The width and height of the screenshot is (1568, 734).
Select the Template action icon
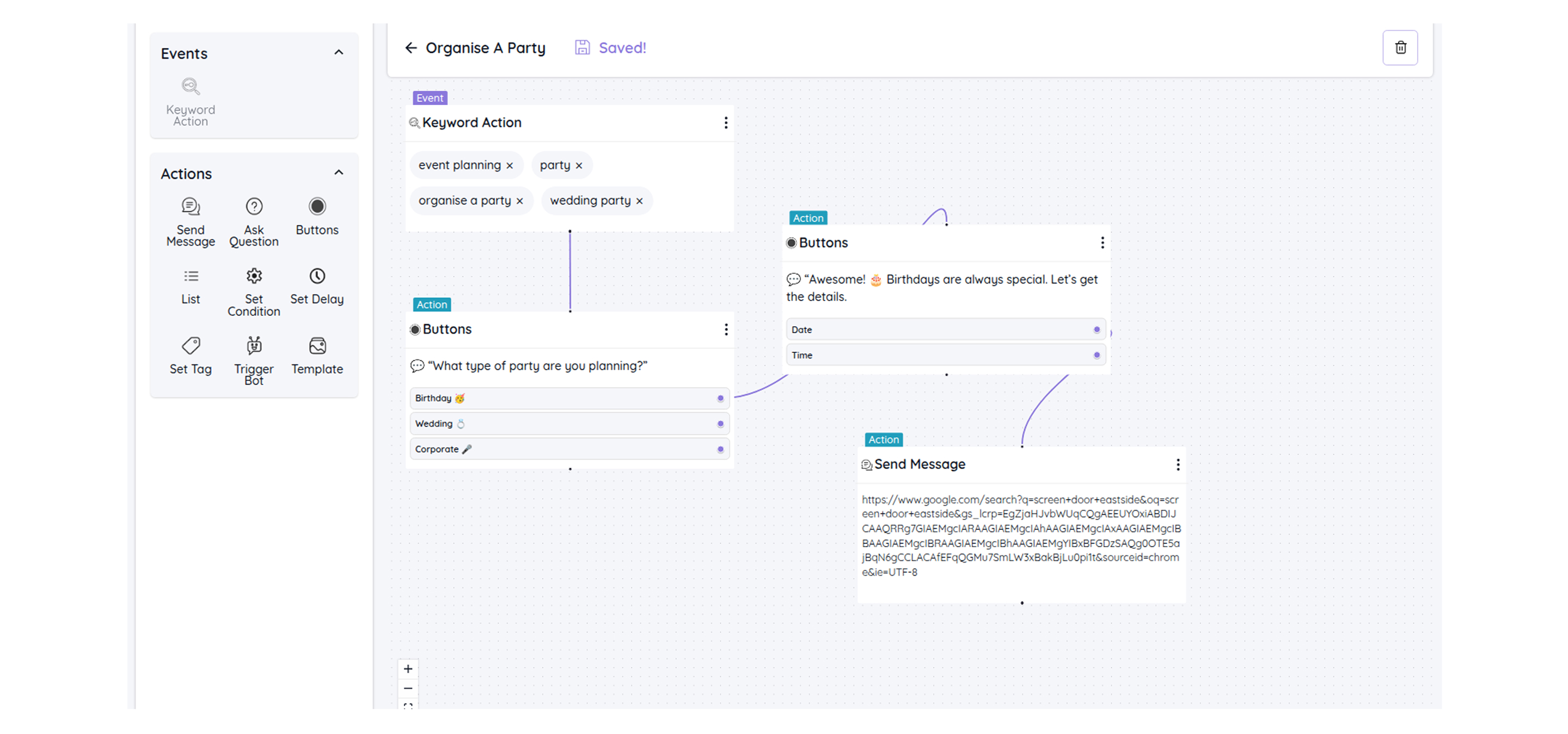tap(316, 346)
